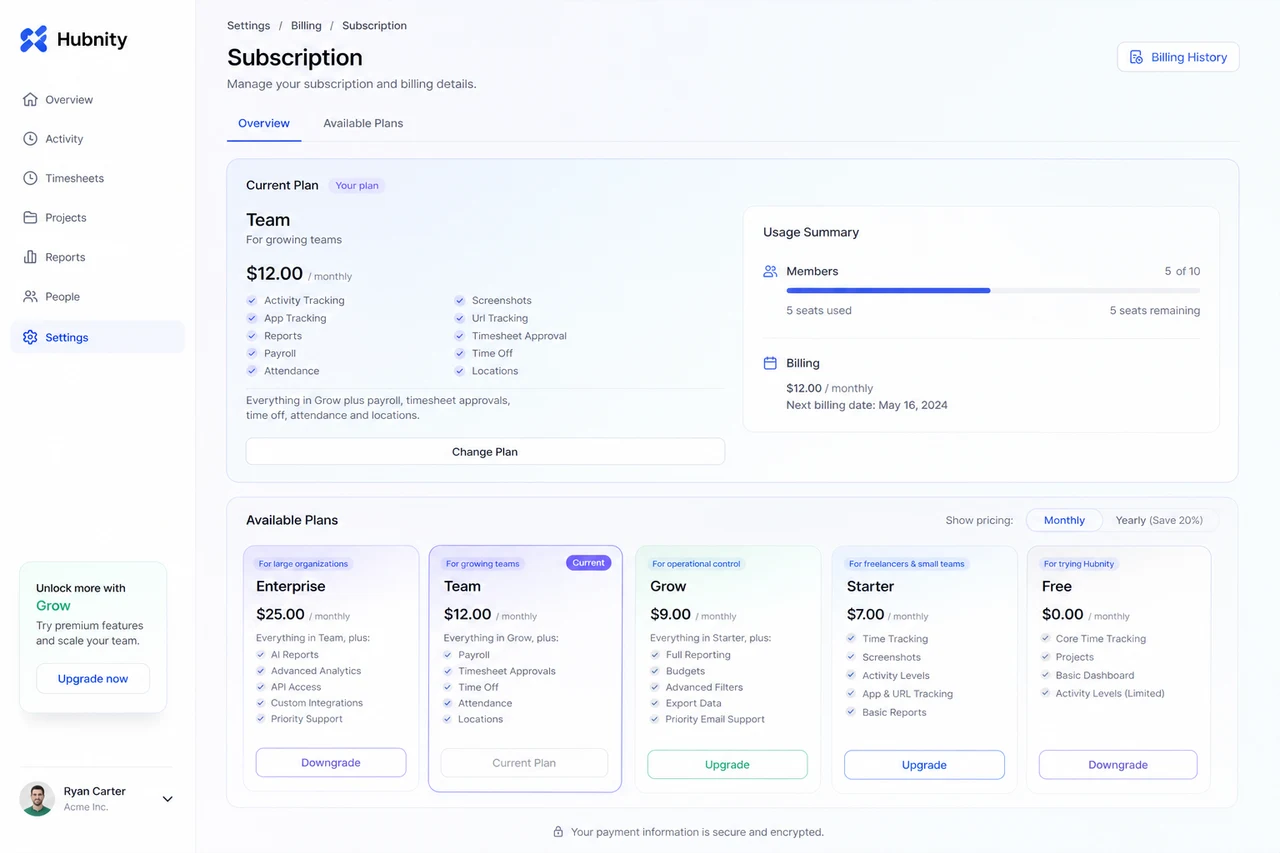
Task: Click the disabled Current Plan button
Action: (x=524, y=763)
